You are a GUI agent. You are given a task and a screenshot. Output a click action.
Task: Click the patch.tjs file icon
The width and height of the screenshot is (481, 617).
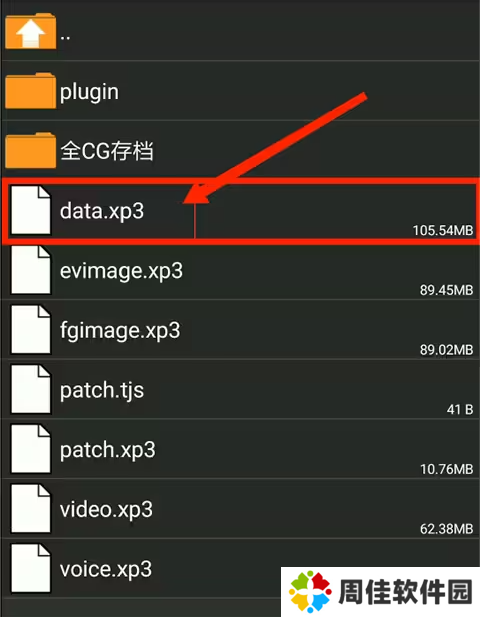click(31, 390)
